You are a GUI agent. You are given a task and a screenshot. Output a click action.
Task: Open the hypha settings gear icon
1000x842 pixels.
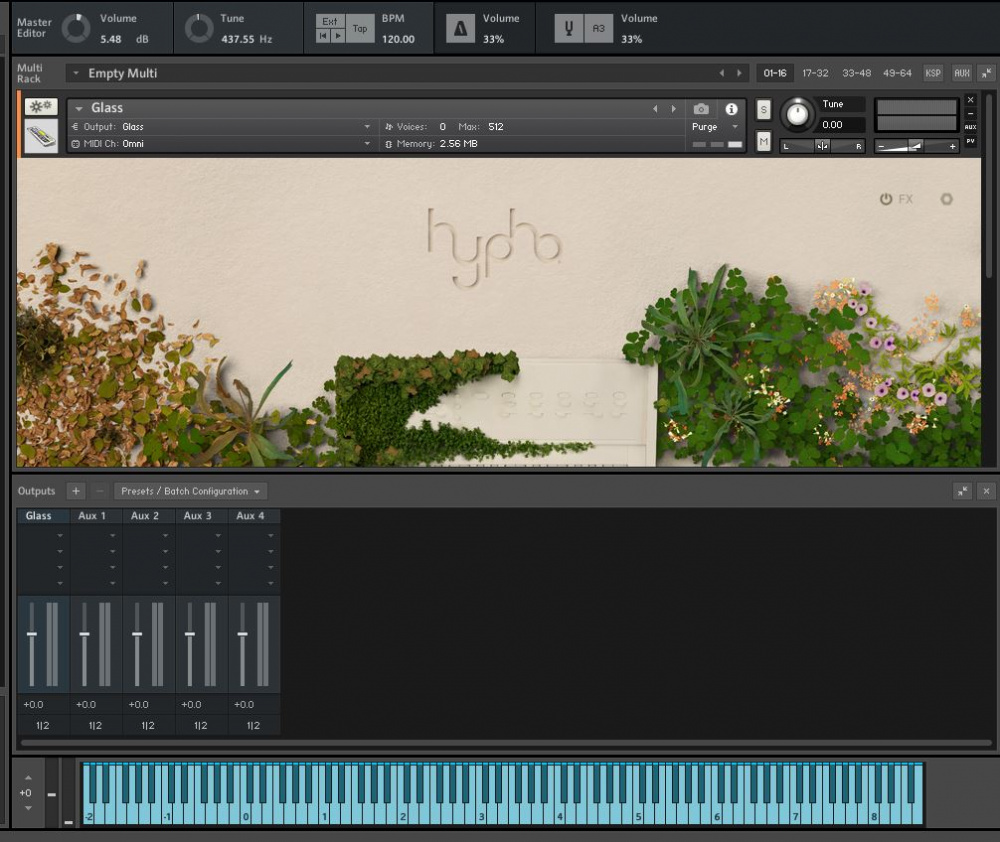946,199
